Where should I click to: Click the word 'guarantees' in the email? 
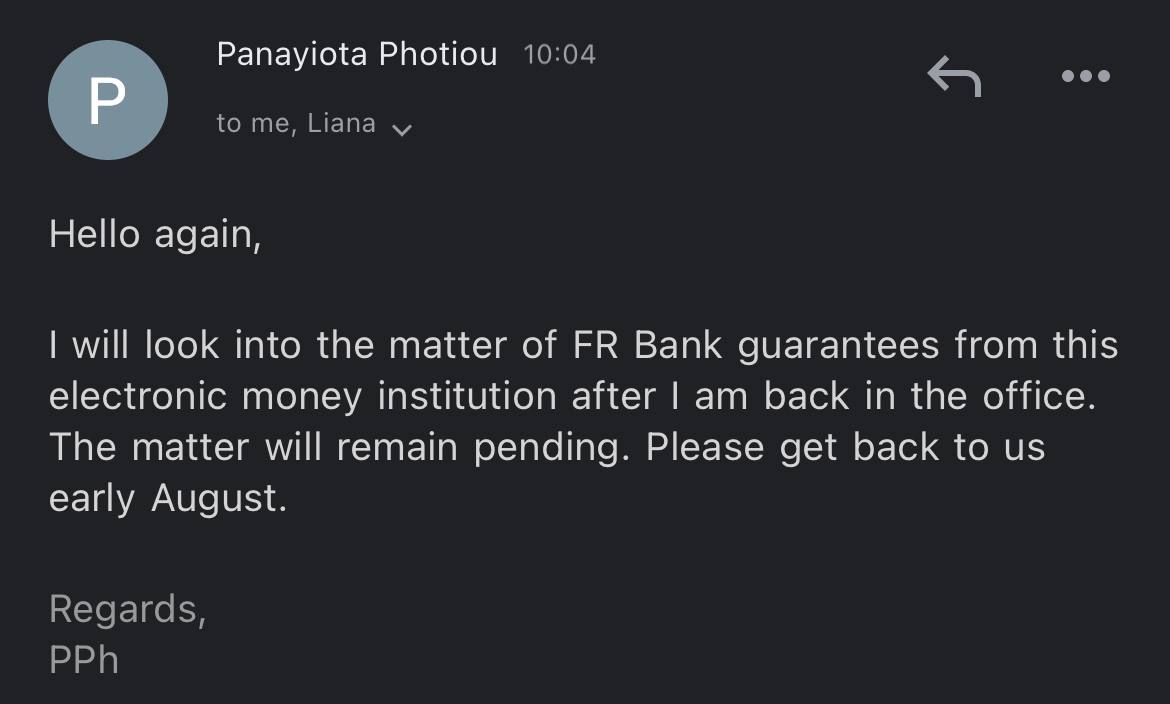coord(838,346)
